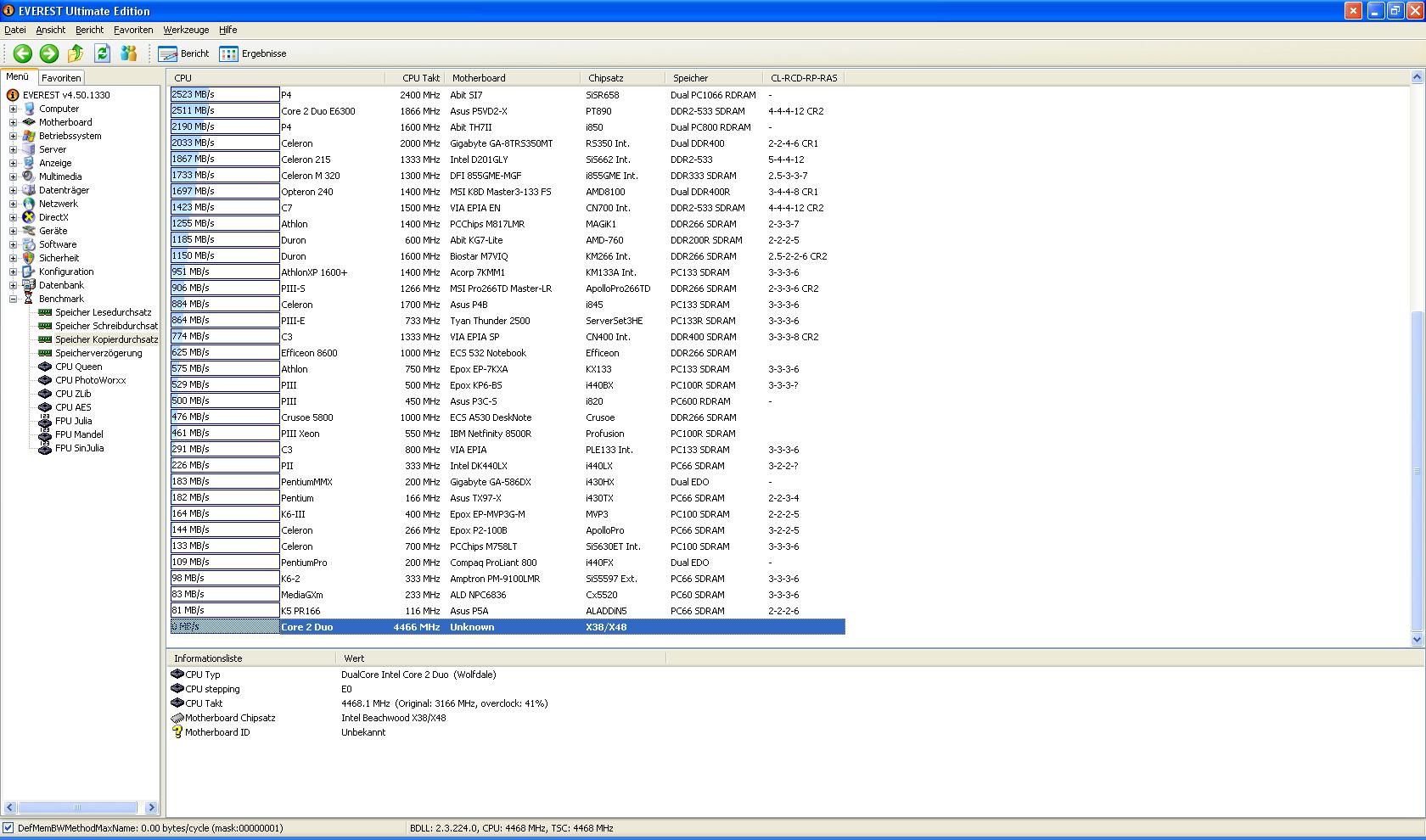Select the Geräte icon in the tree

[29, 231]
